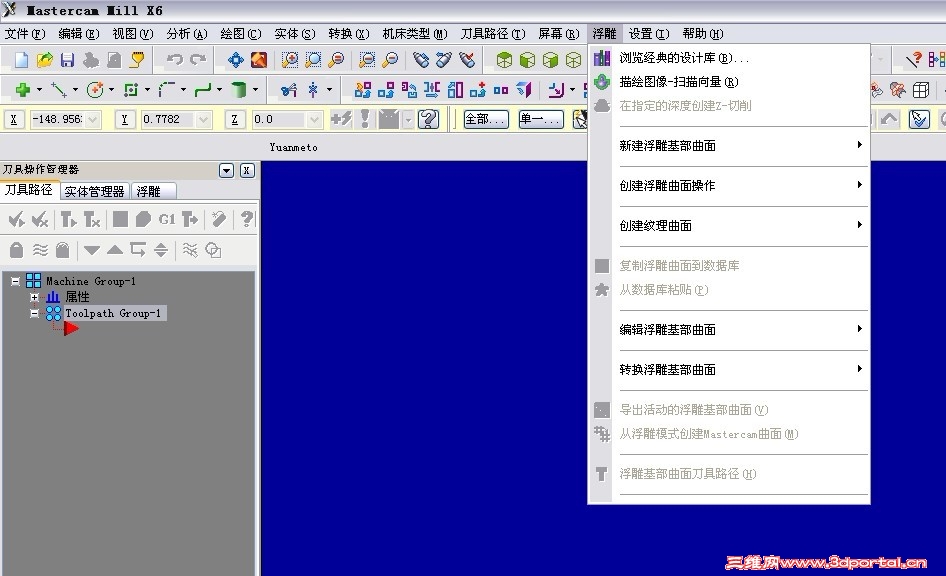Select the Zoom Window magnifier with plus
Image resolution: width=946 pixels, height=576 pixels.
coord(290,59)
